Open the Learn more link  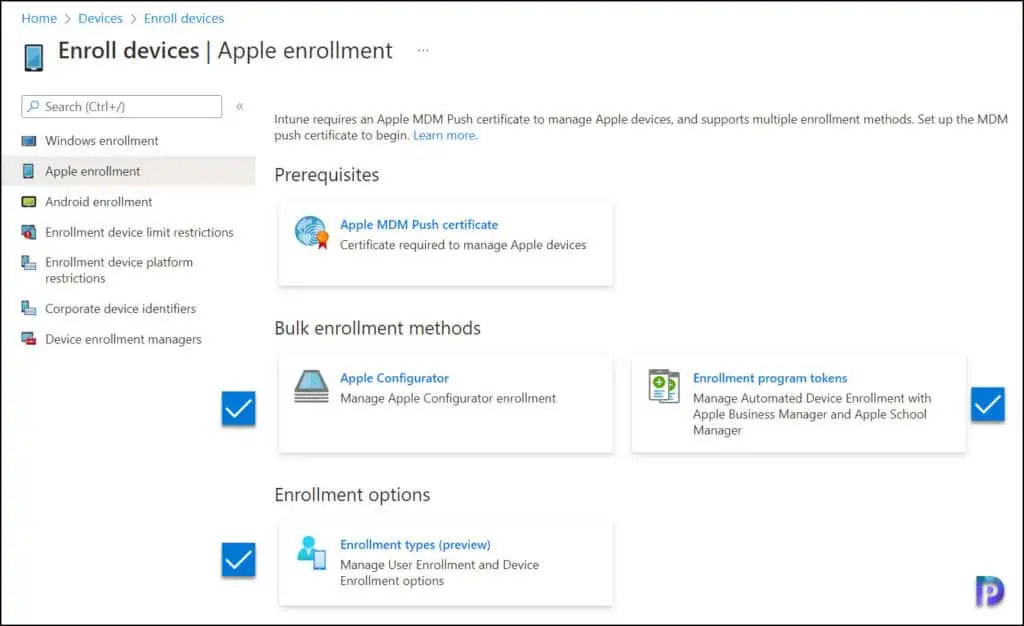pyautogui.click(x=445, y=135)
